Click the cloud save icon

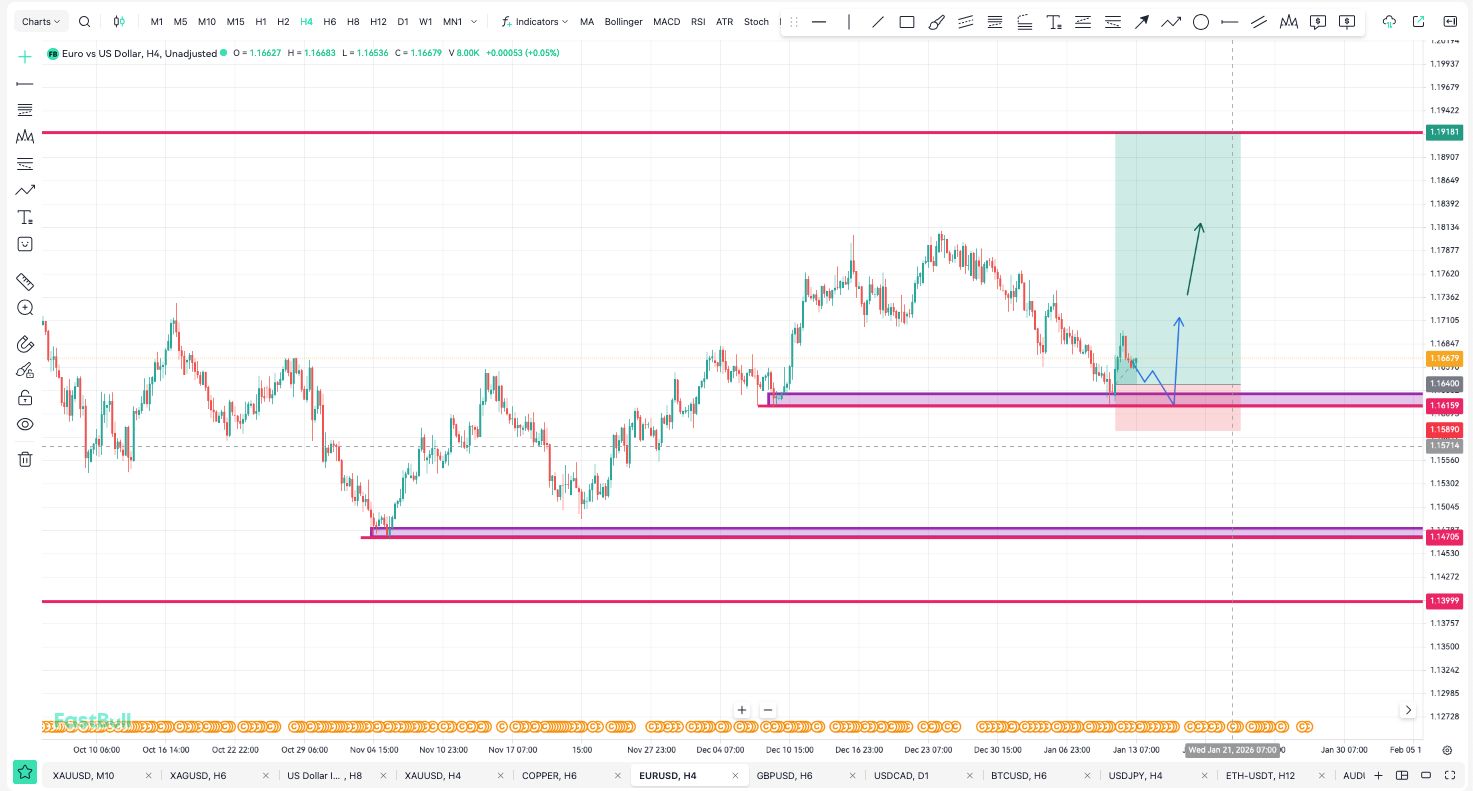pyautogui.click(x=1388, y=22)
